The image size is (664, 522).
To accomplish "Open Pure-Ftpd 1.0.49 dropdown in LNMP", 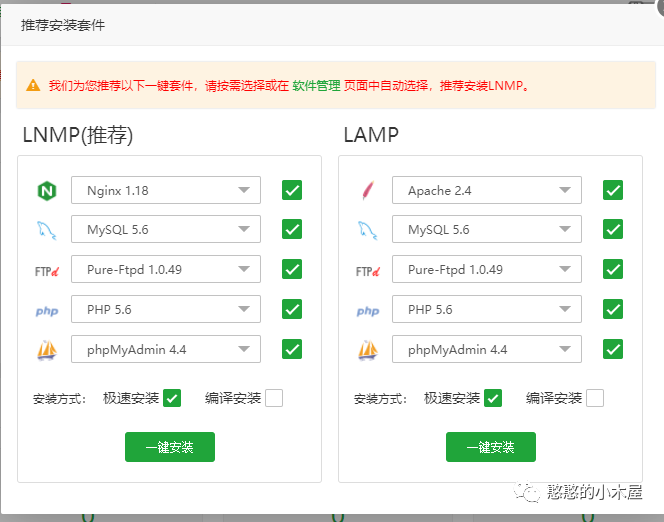I will [x=166, y=269].
